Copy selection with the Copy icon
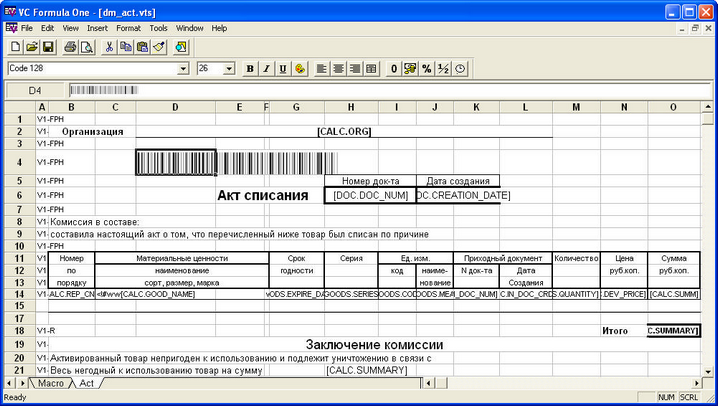Screen dimensions: 718x406 coord(125,47)
